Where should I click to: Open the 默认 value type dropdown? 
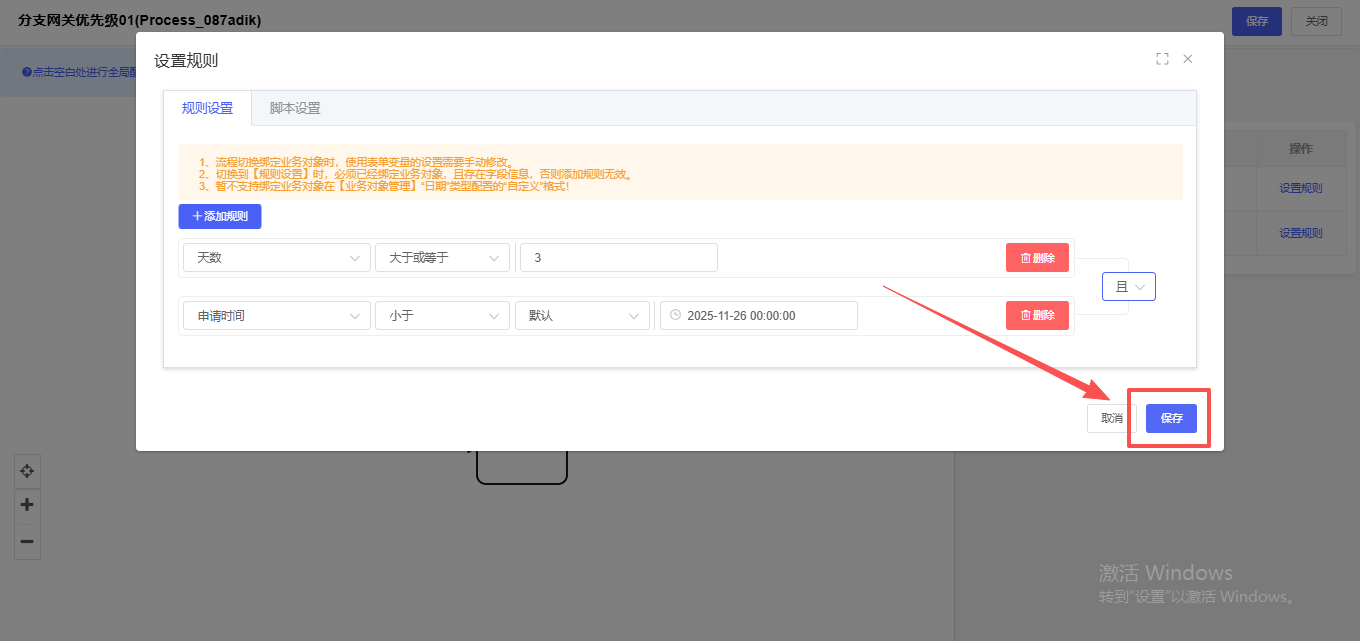pyautogui.click(x=582, y=316)
